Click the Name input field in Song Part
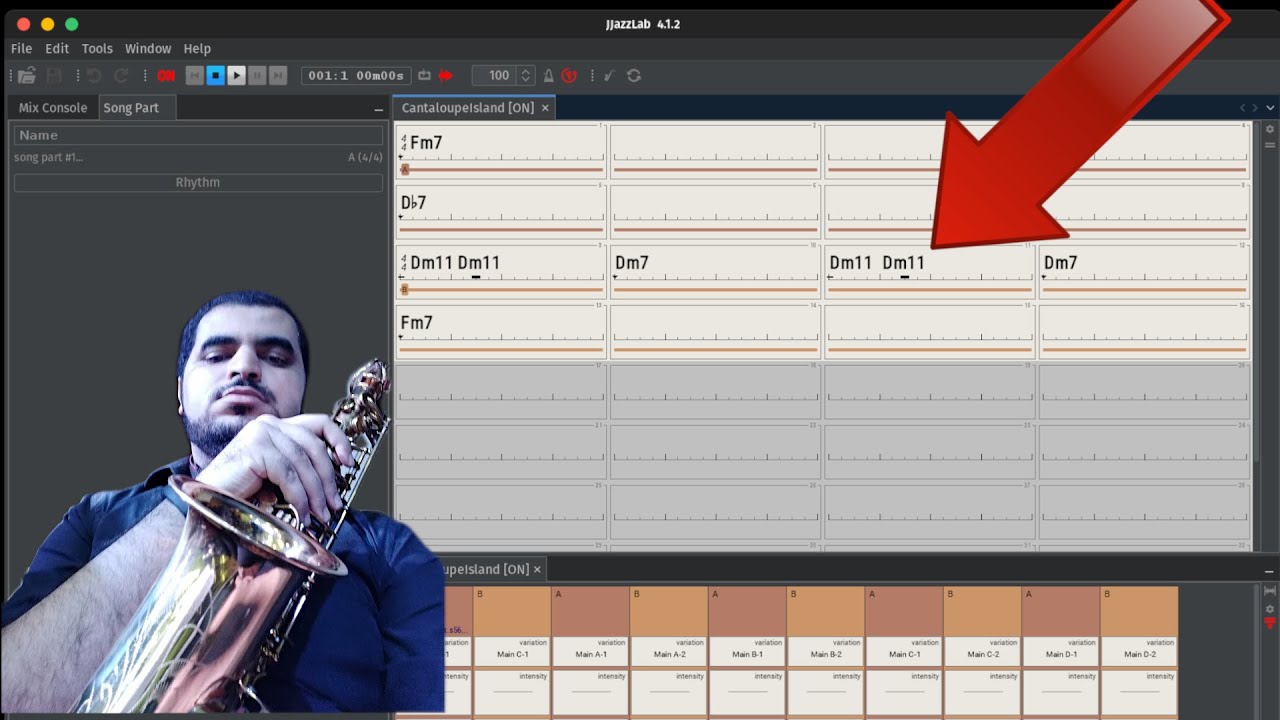The width and height of the screenshot is (1280, 720). click(198, 135)
